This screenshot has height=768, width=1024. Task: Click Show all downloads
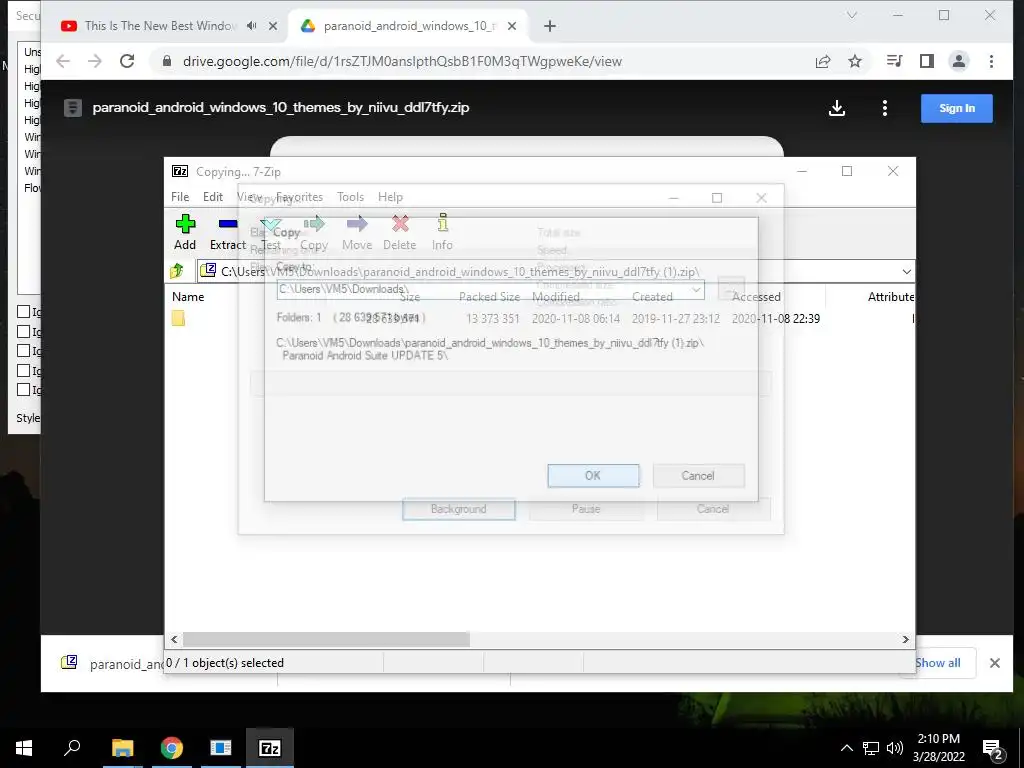pos(938,663)
